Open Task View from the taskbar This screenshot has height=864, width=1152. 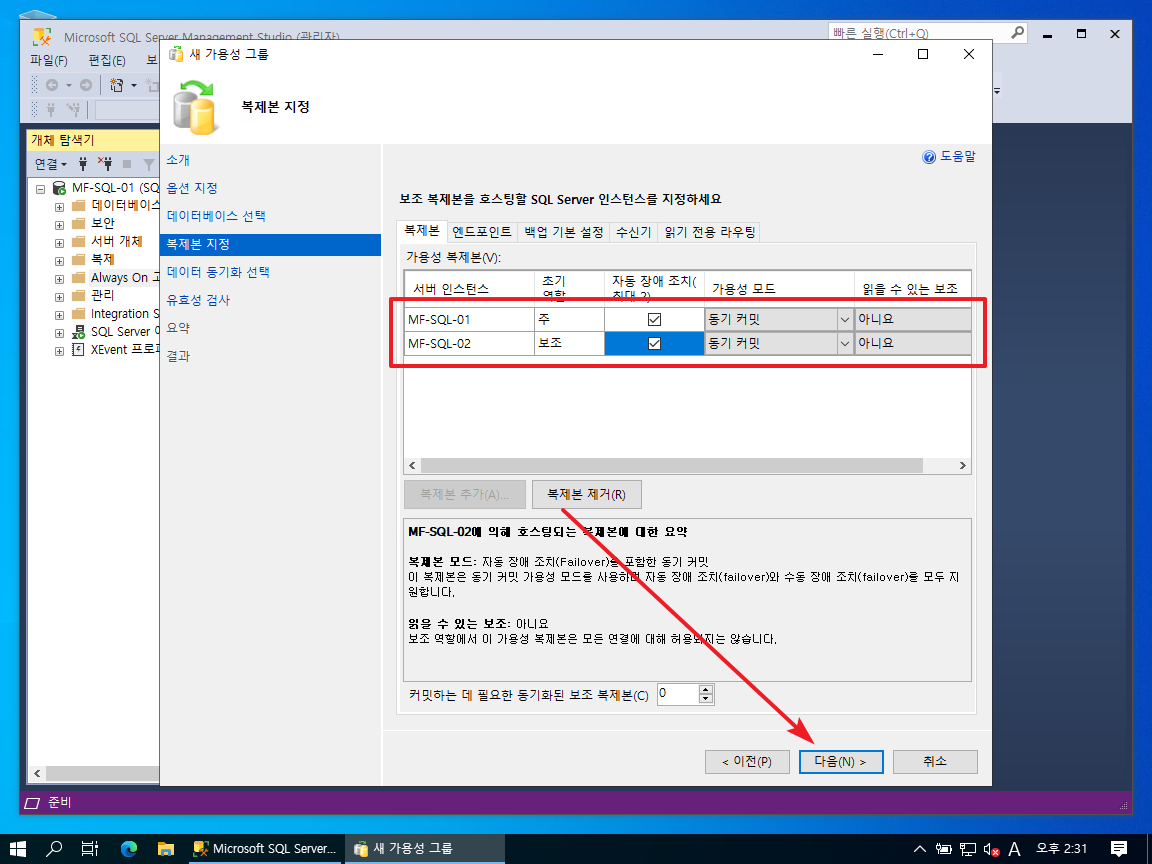pyautogui.click(x=90, y=849)
